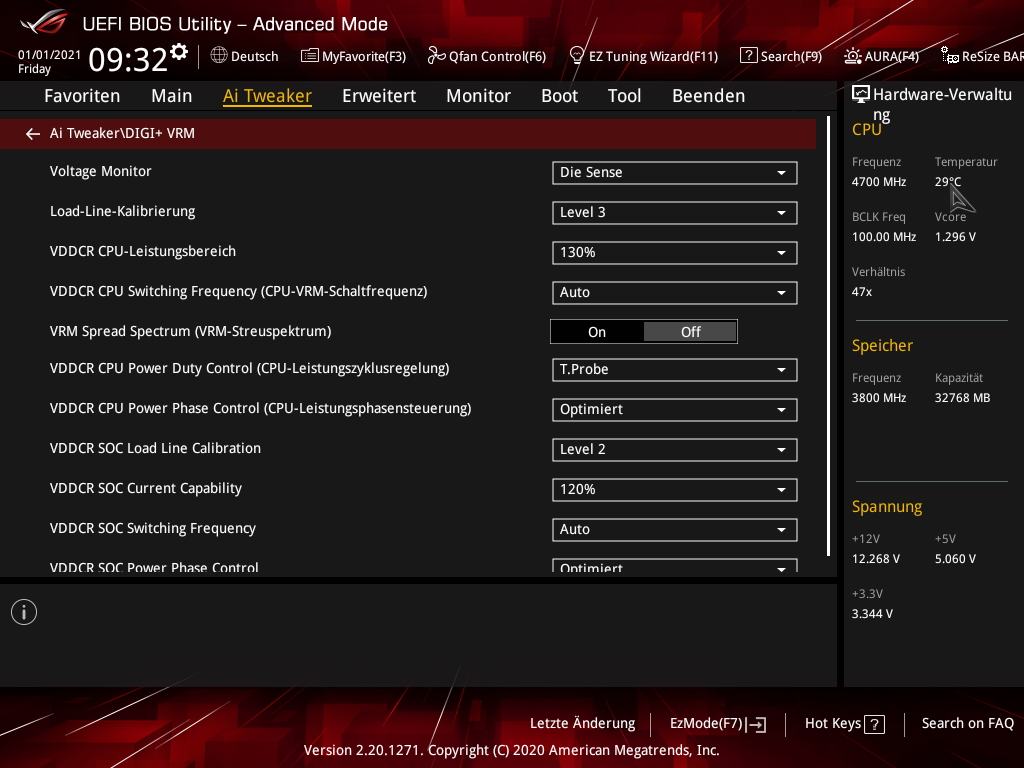Open the Monitor tab
Screen dimensions: 1024x768
(479, 96)
